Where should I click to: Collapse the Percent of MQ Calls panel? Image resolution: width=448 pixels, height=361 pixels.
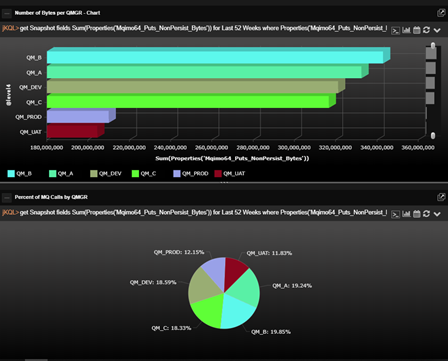pyautogui.click(x=7, y=198)
